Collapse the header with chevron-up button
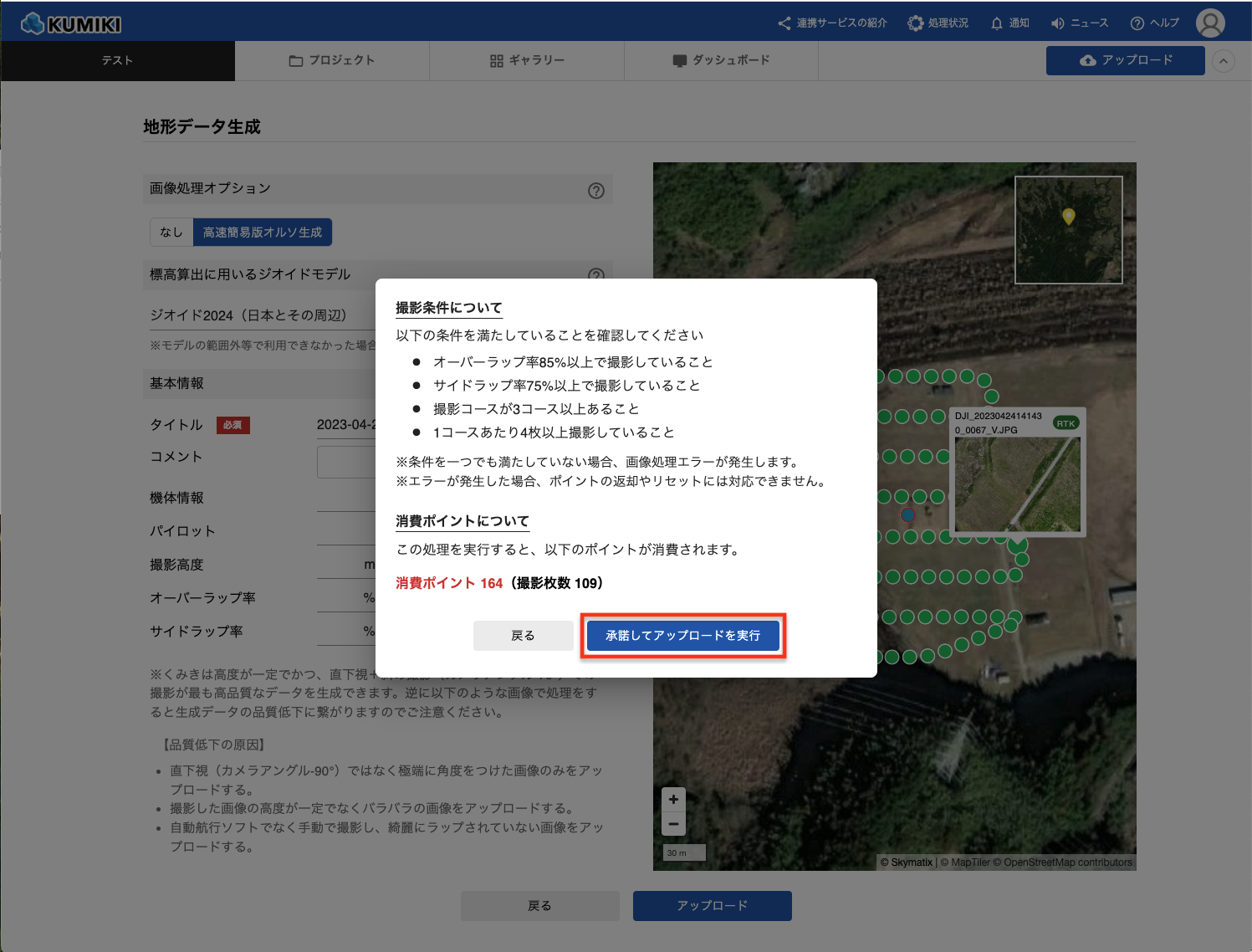The height and width of the screenshot is (952, 1252). click(1223, 61)
